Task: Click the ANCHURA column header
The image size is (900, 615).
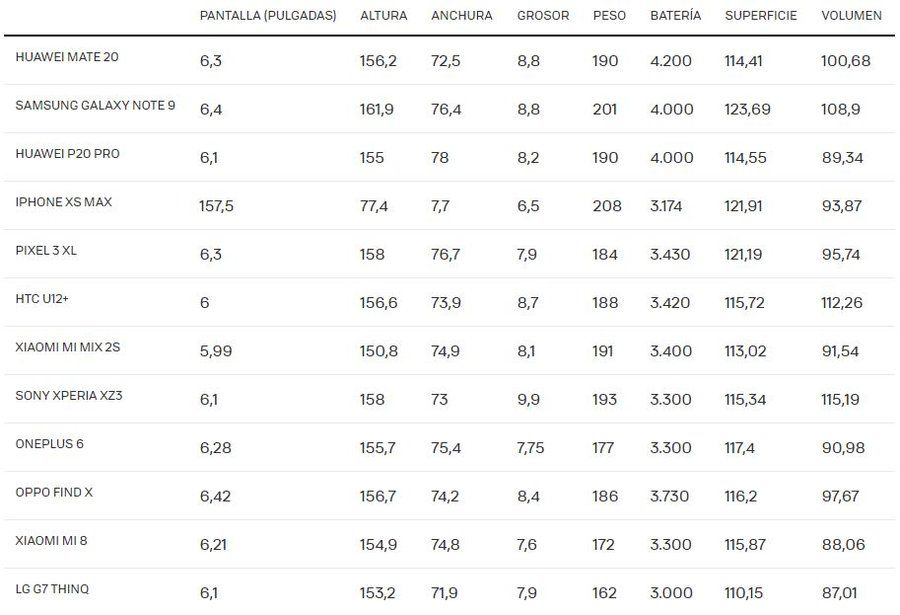Action: [x=461, y=16]
